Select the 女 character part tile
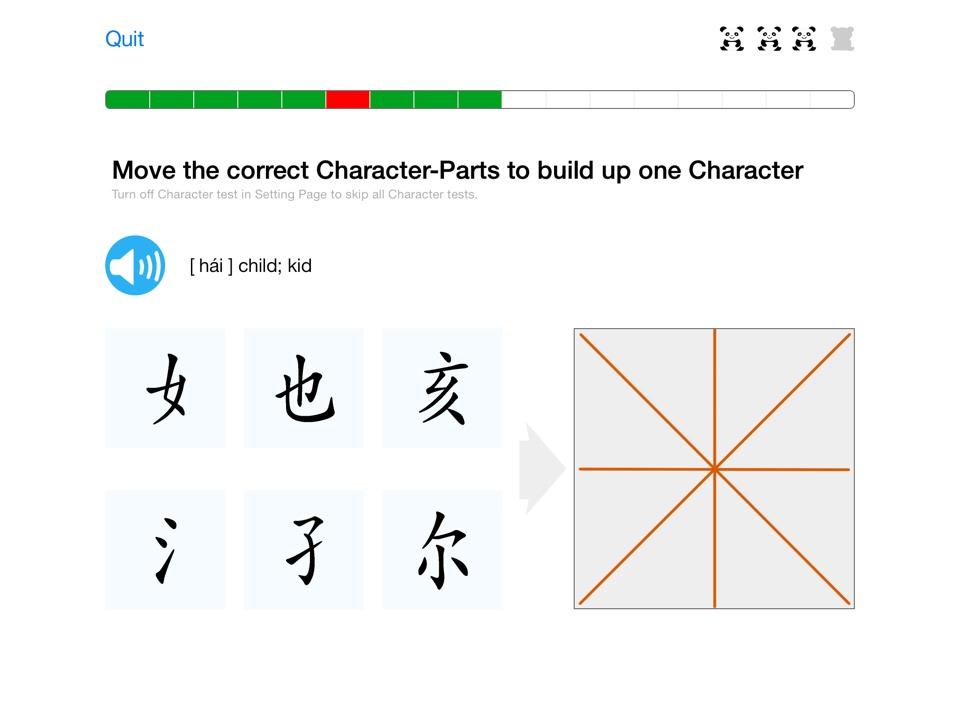Image resolution: width=960 pixels, height=720 pixels. click(165, 388)
